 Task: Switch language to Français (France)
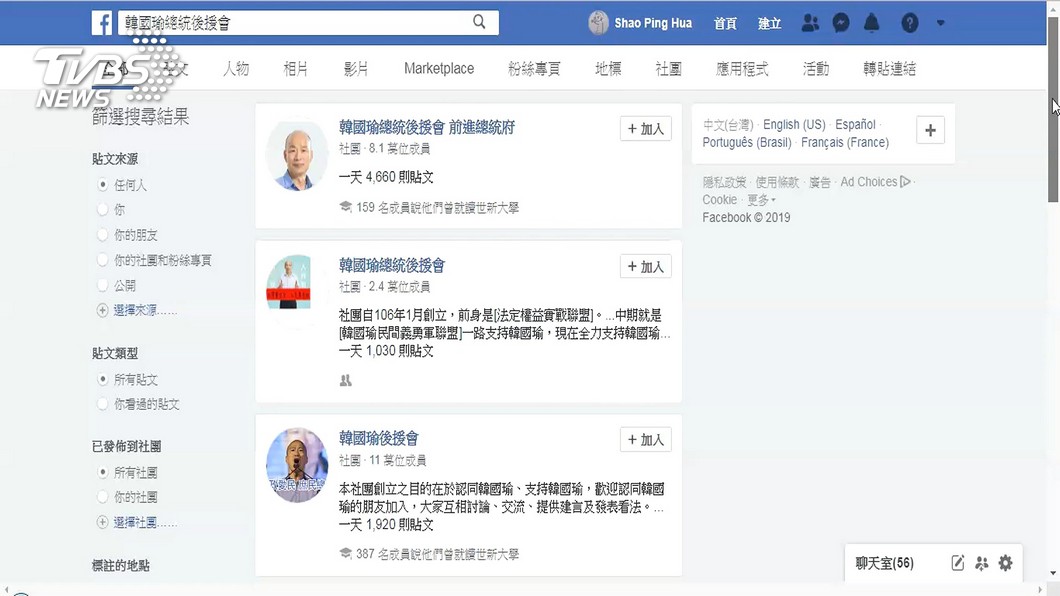(845, 142)
